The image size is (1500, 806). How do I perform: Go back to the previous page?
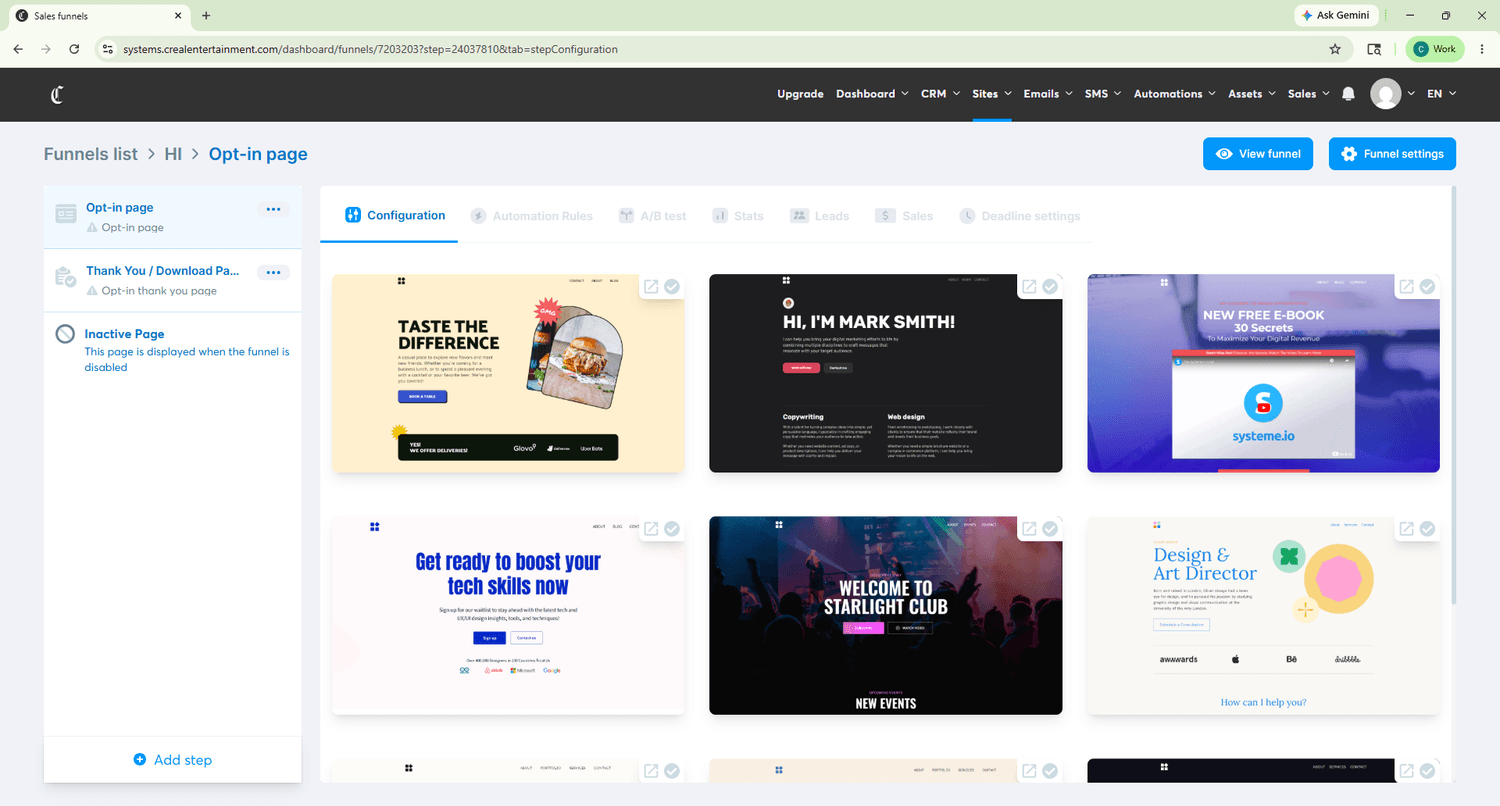tap(18, 49)
